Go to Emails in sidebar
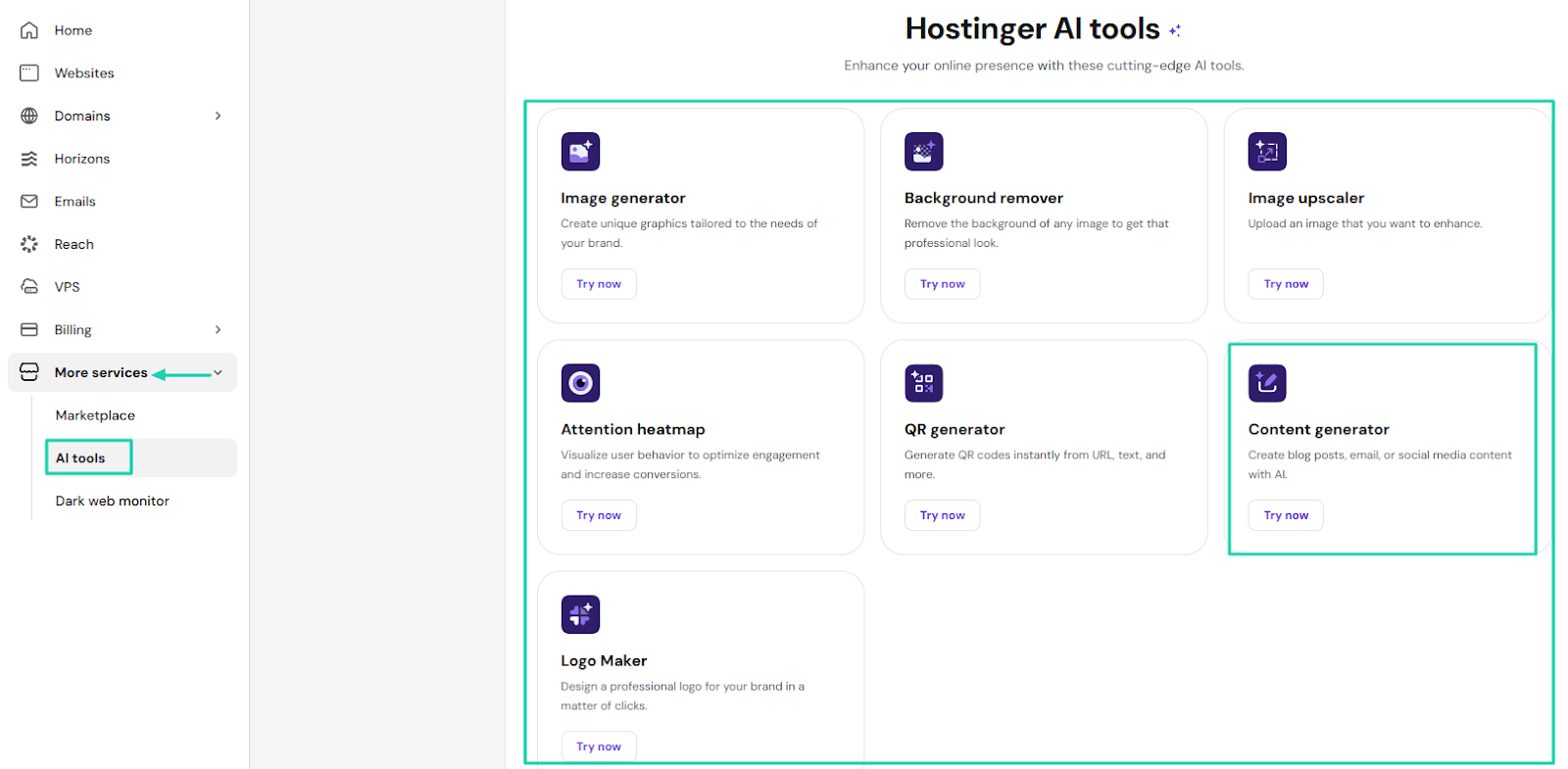The height and width of the screenshot is (769, 1568). [74, 202]
